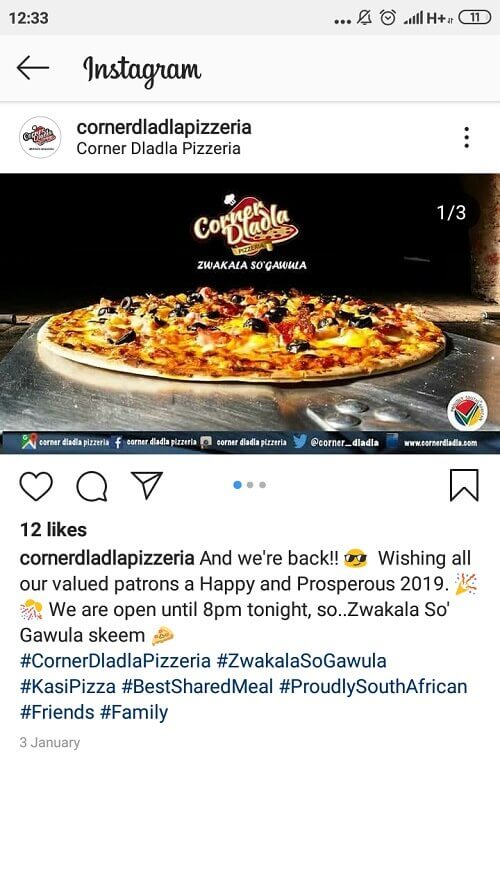Screen dimensions: 500x888
Task: Open the #CornerDladlaPizzeria hashtag
Action: coord(116,661)
